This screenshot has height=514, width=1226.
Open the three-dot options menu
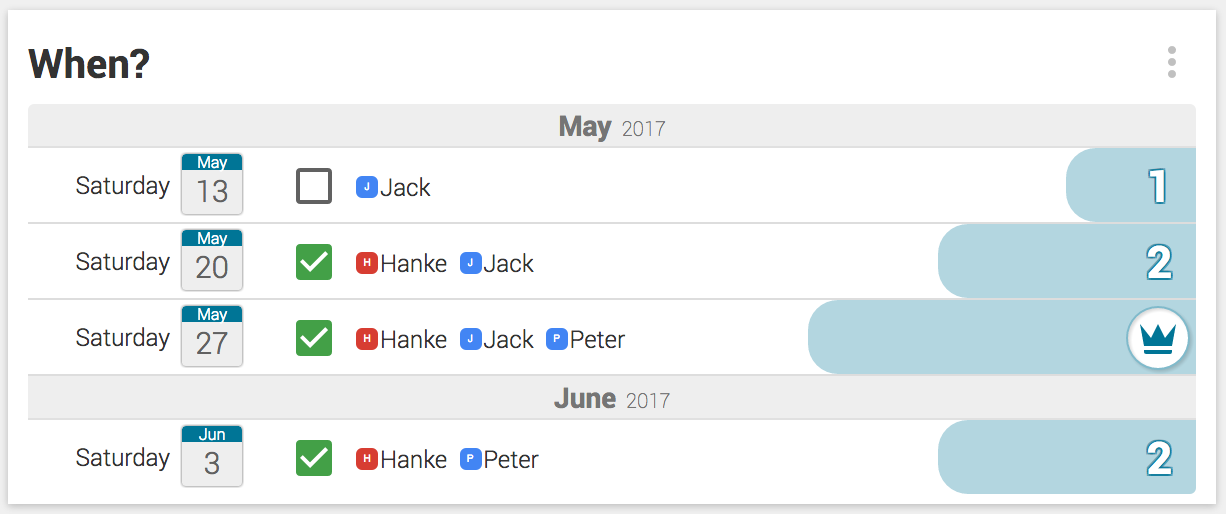[1171, 62]
